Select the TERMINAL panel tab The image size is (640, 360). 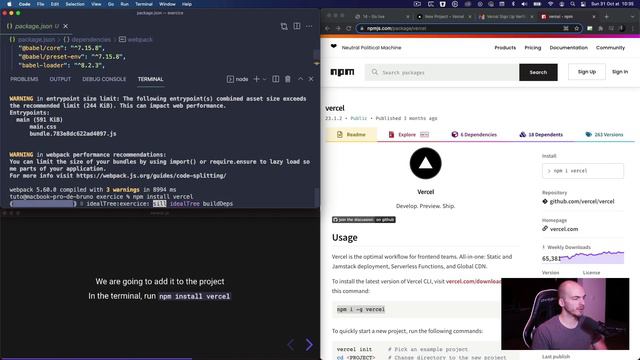[150, 79]
